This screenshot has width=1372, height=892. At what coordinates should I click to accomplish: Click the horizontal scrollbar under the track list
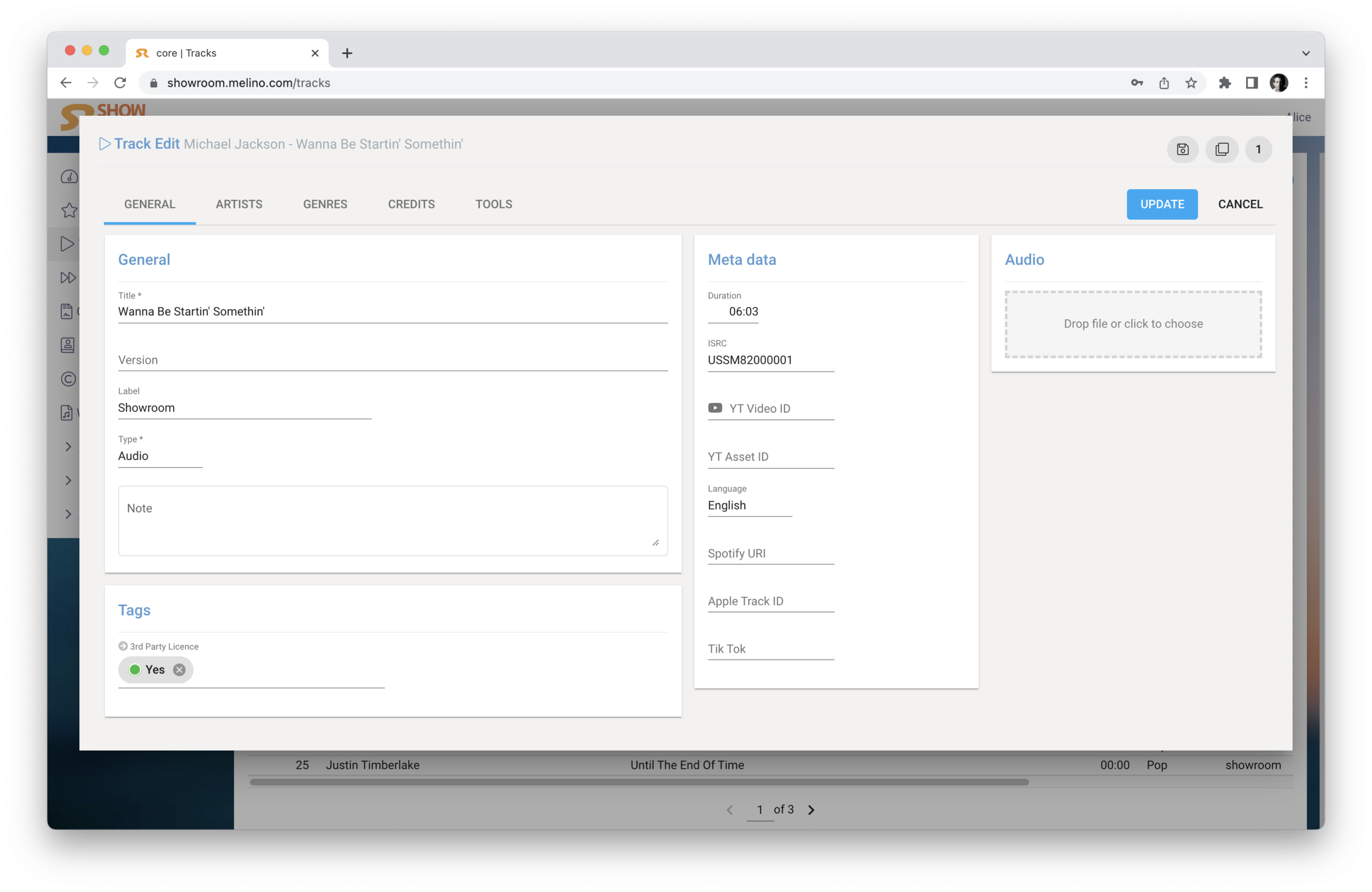pos(639,783)
